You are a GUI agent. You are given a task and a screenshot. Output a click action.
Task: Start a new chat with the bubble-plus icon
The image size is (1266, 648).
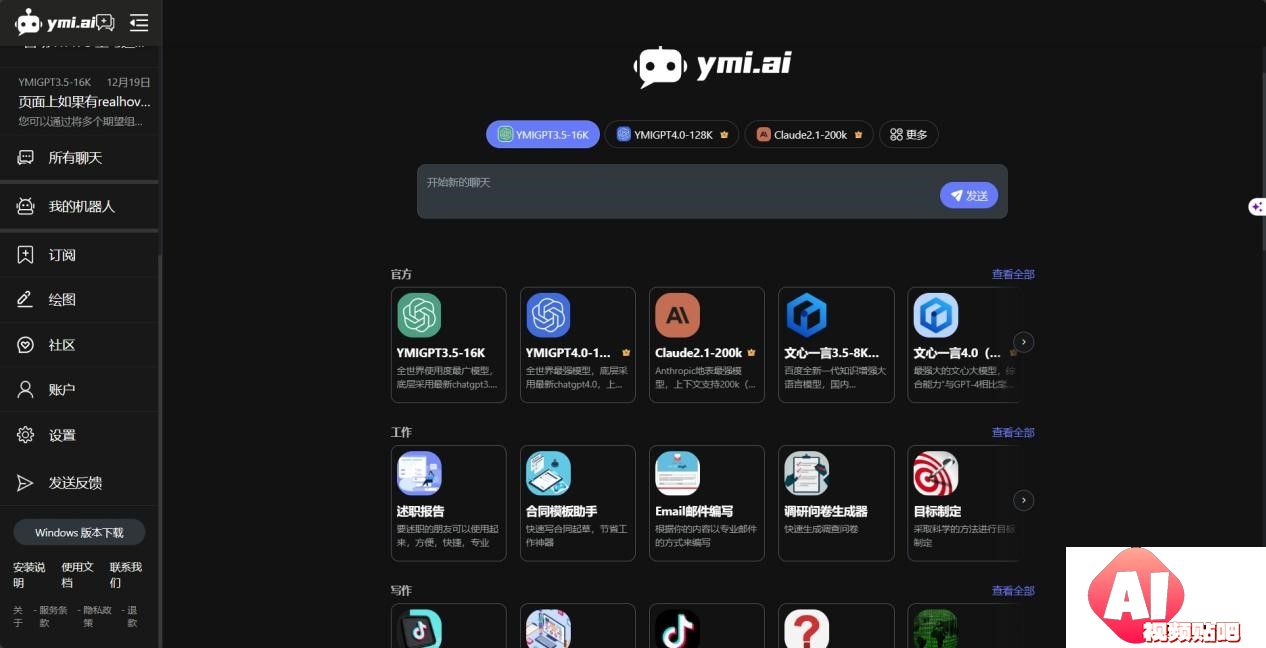(x=105, y=22)
